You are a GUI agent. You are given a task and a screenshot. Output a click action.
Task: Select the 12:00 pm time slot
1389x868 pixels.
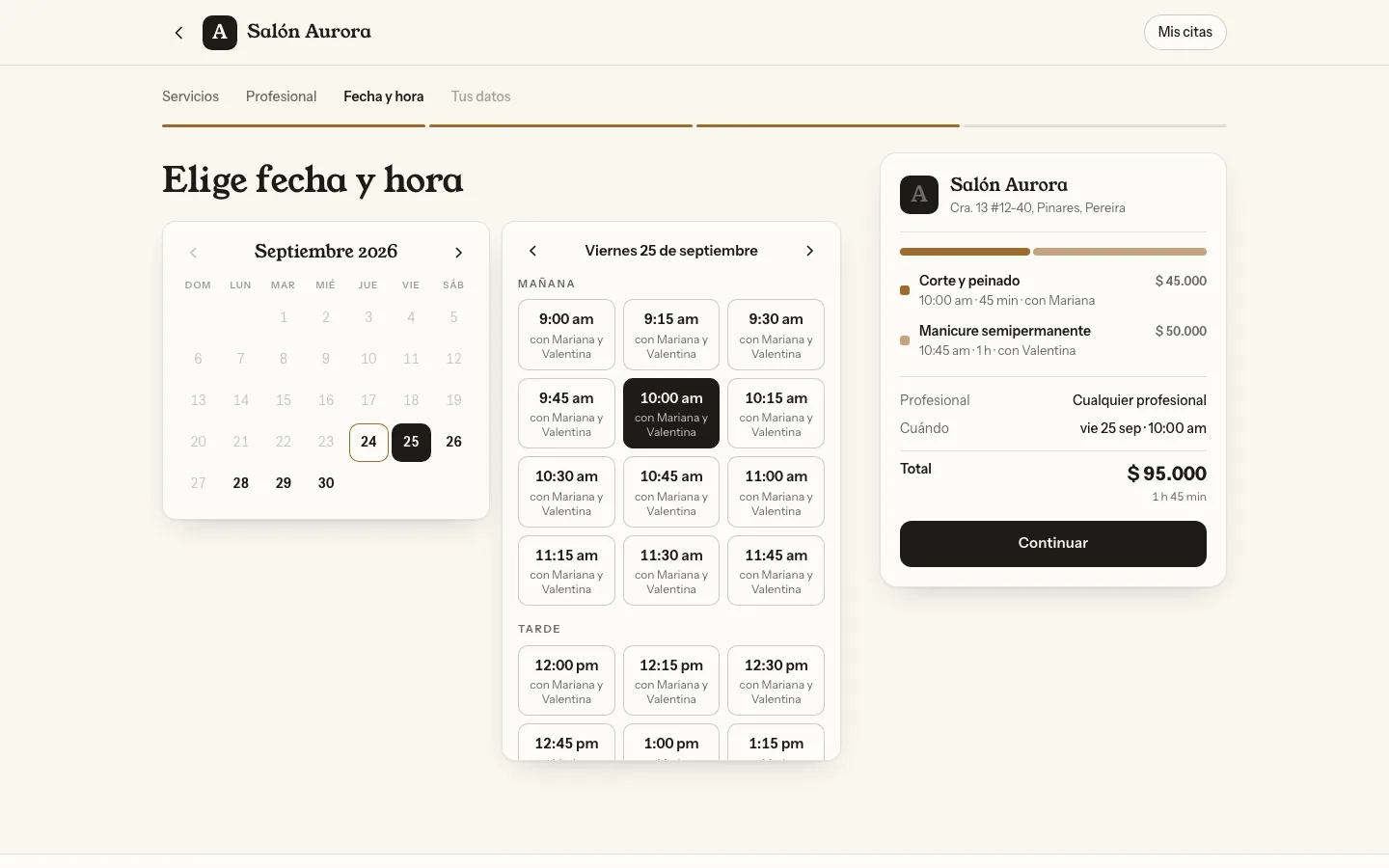(566, 680)
